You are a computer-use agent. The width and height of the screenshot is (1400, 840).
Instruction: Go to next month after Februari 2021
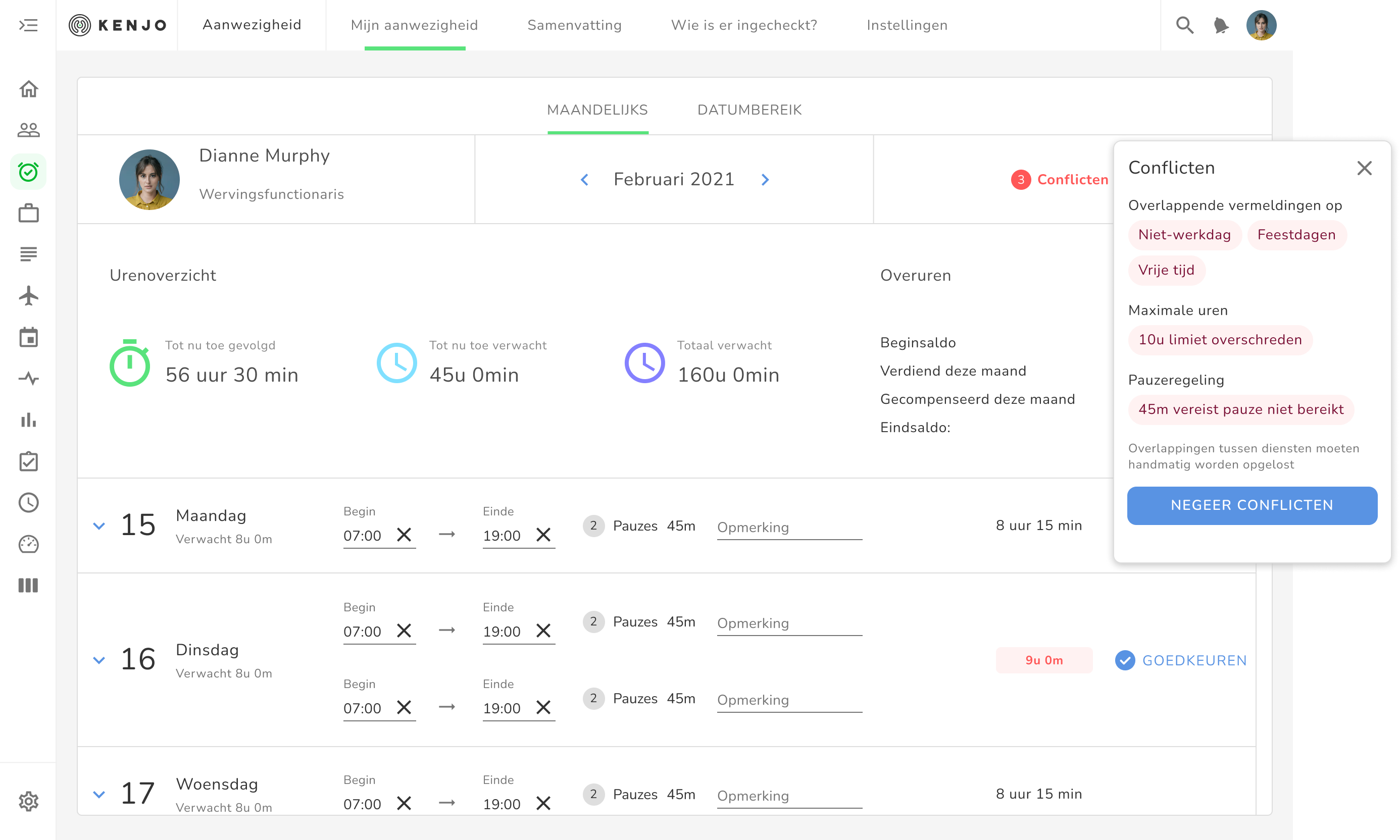point(765,180)
